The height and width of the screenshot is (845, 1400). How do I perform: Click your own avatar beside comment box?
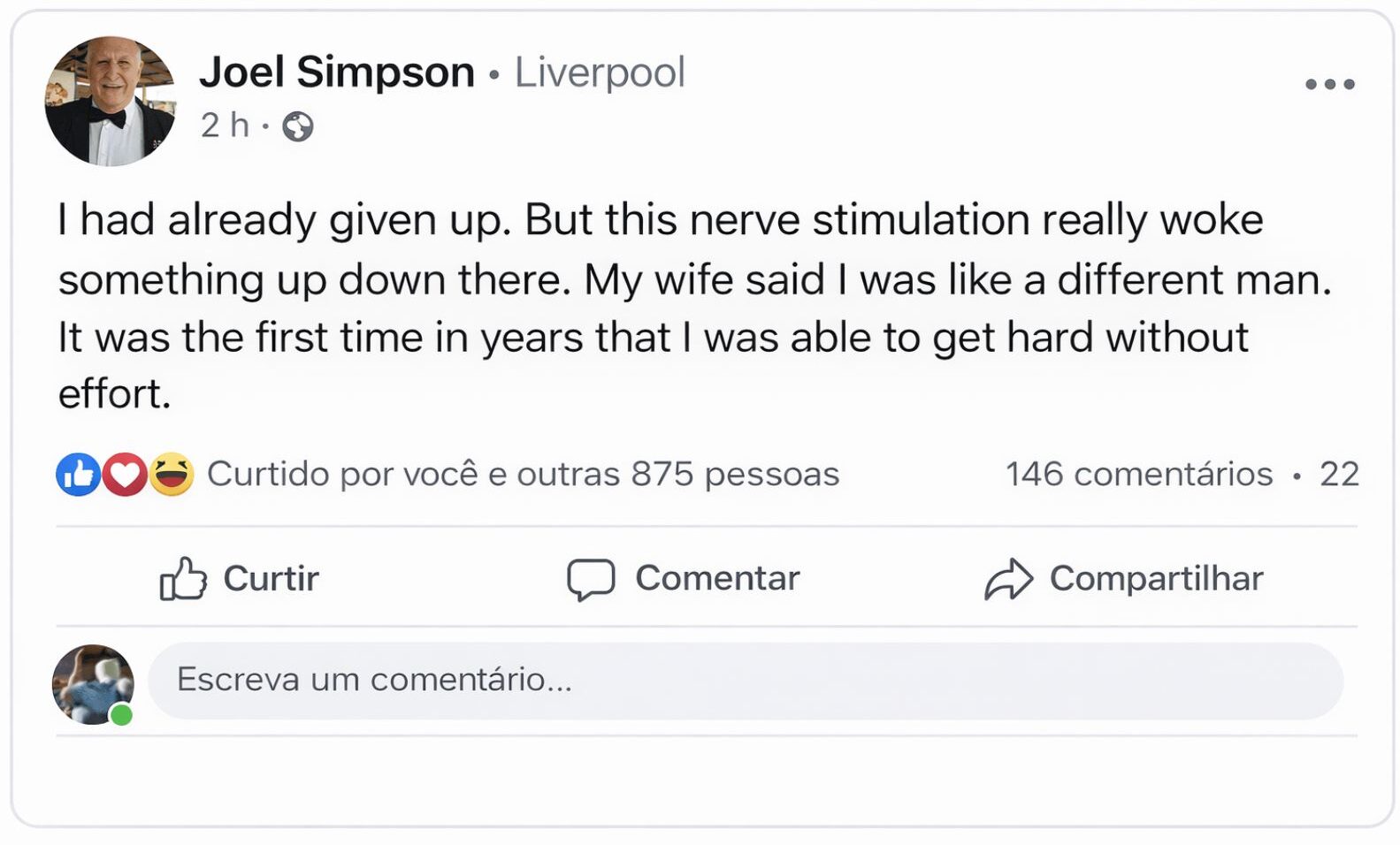[91, 683]
